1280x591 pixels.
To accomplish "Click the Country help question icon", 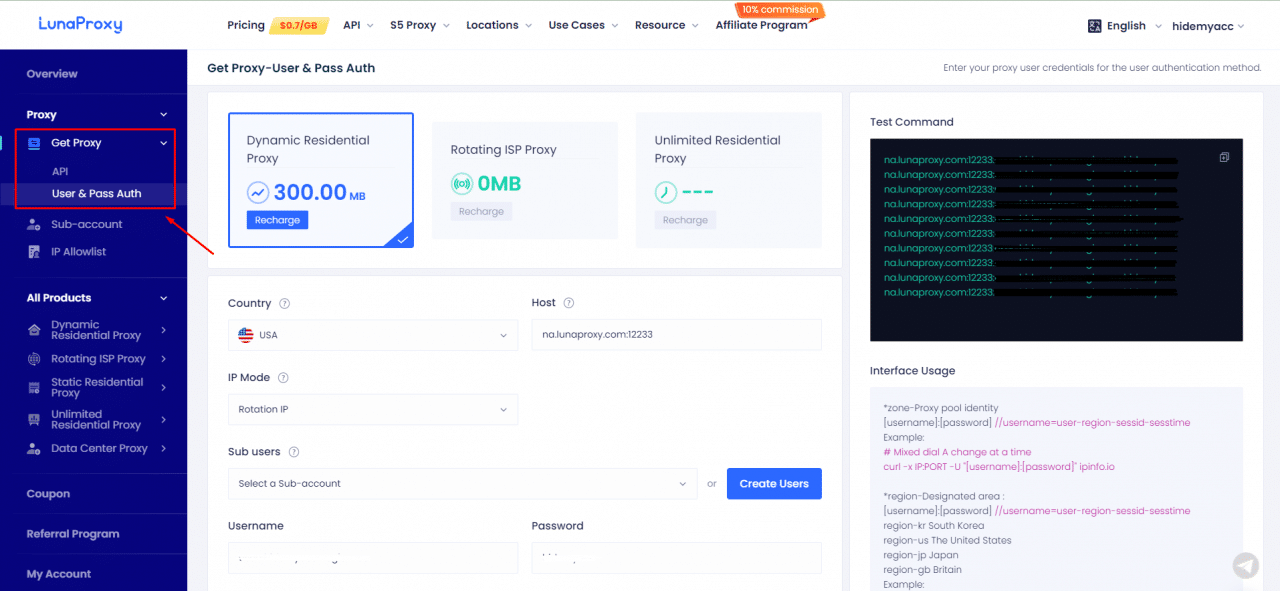I will point(285,304).
